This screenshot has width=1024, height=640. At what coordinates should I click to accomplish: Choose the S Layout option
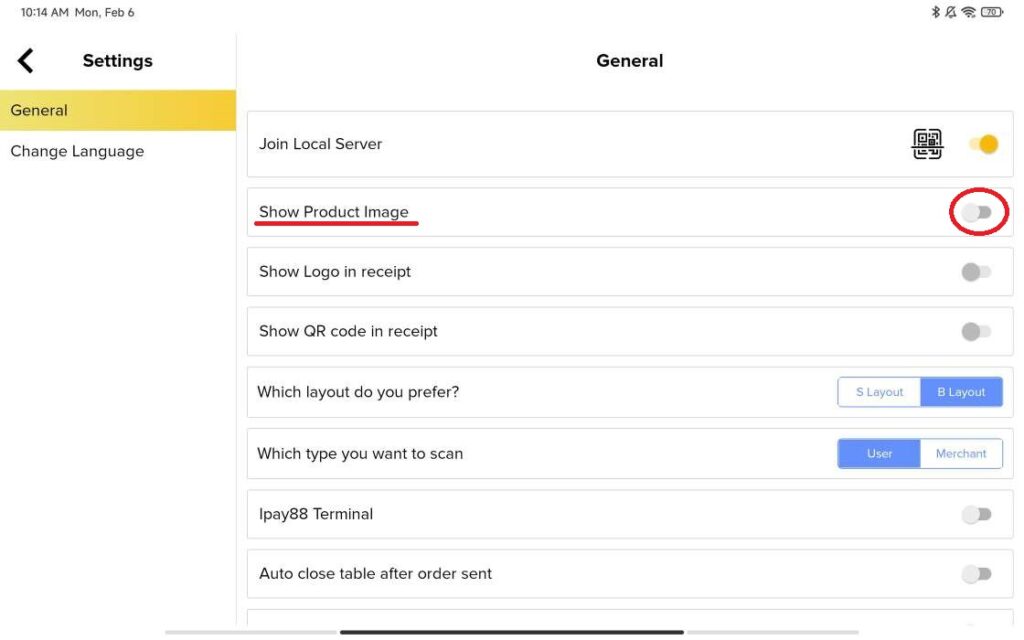879,392
